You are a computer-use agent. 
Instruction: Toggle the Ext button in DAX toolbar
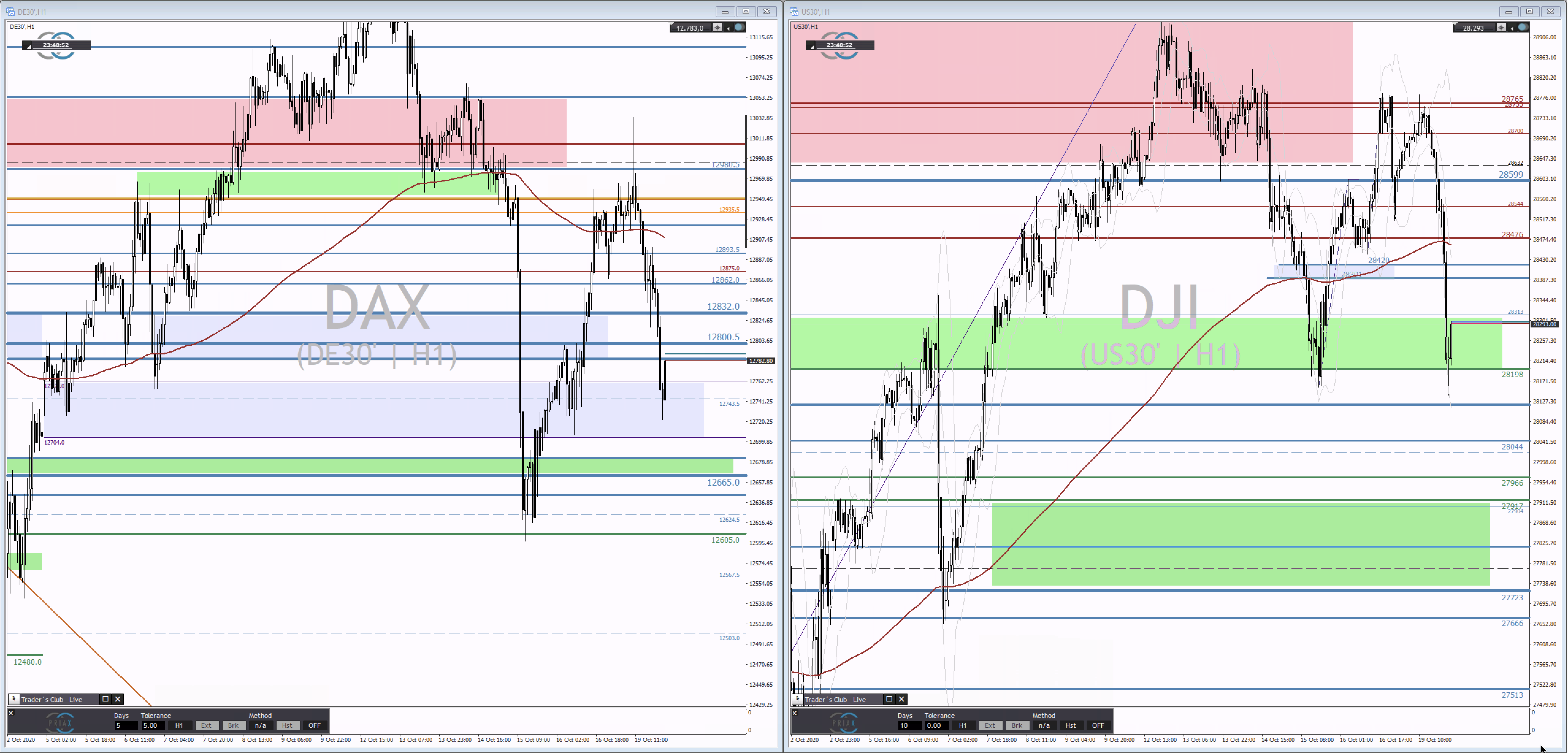click(206, 725)
